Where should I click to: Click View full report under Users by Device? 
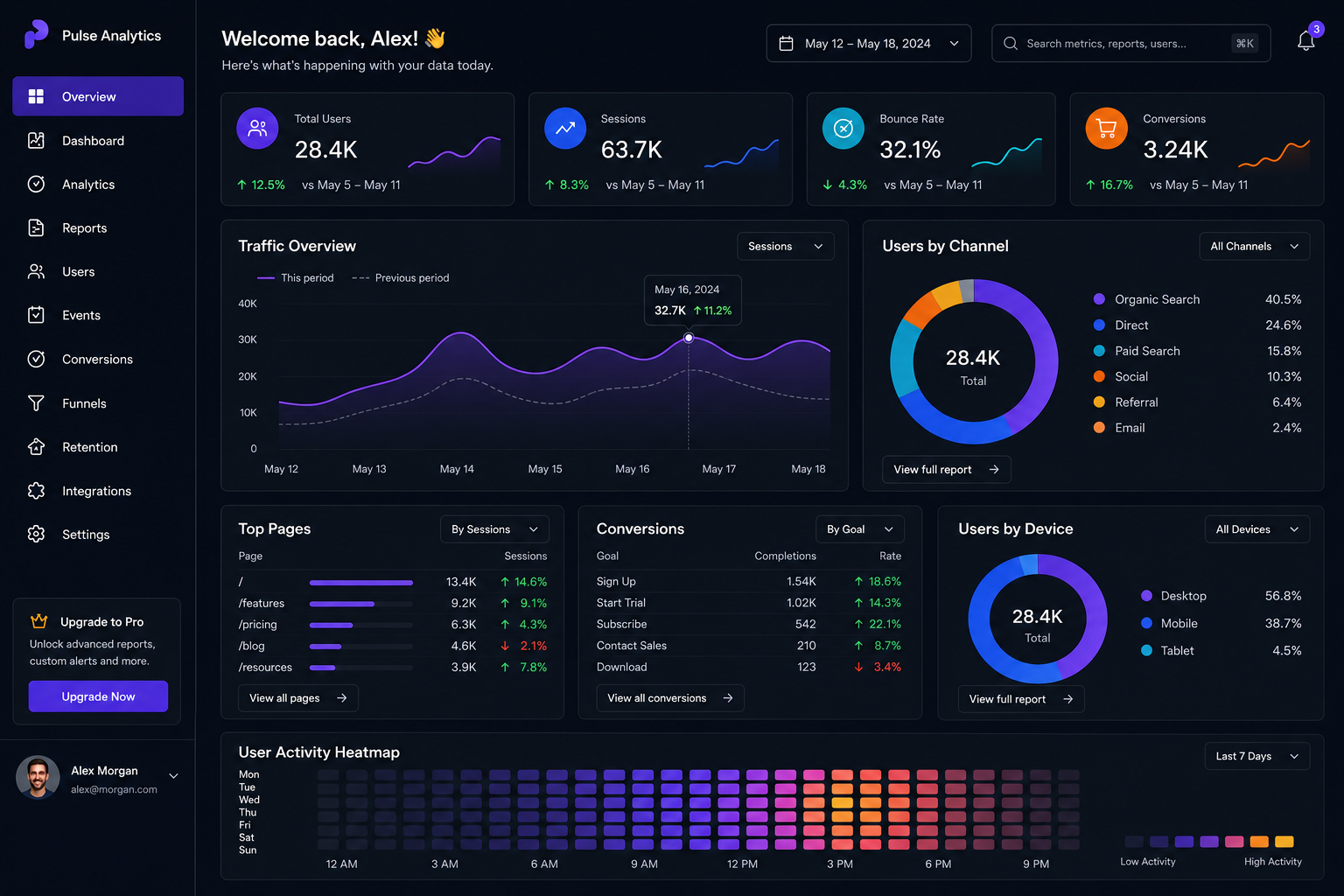pyautogui.click(x=1020, y=699)
